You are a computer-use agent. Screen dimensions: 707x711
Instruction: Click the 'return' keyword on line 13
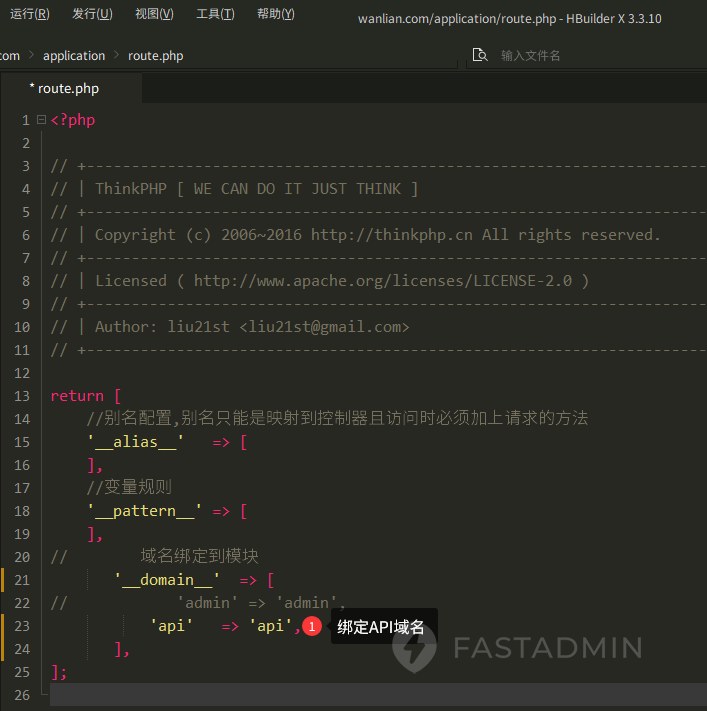click(77, 396)
